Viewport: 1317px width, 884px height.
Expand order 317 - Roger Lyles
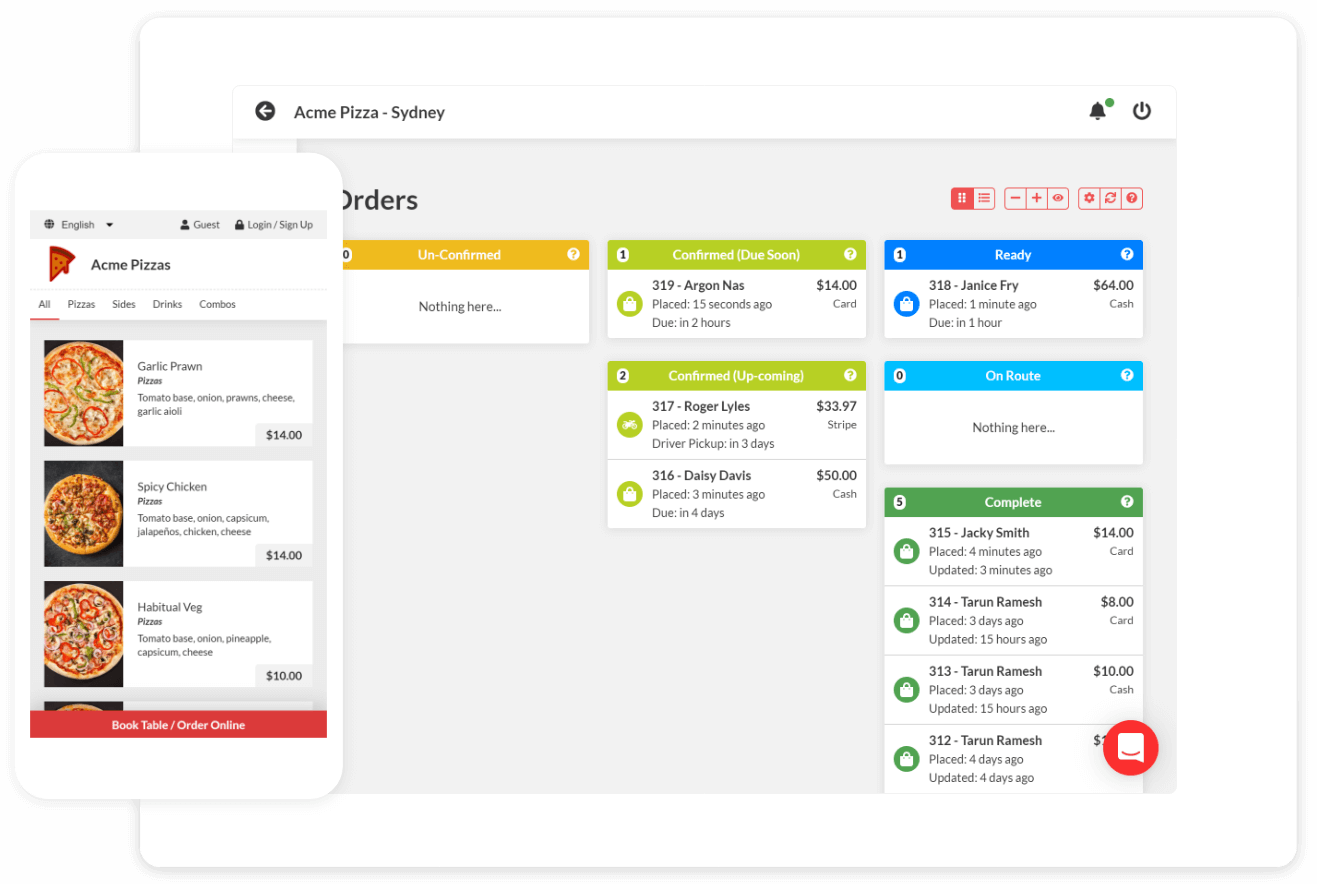[x=737, y=425]
